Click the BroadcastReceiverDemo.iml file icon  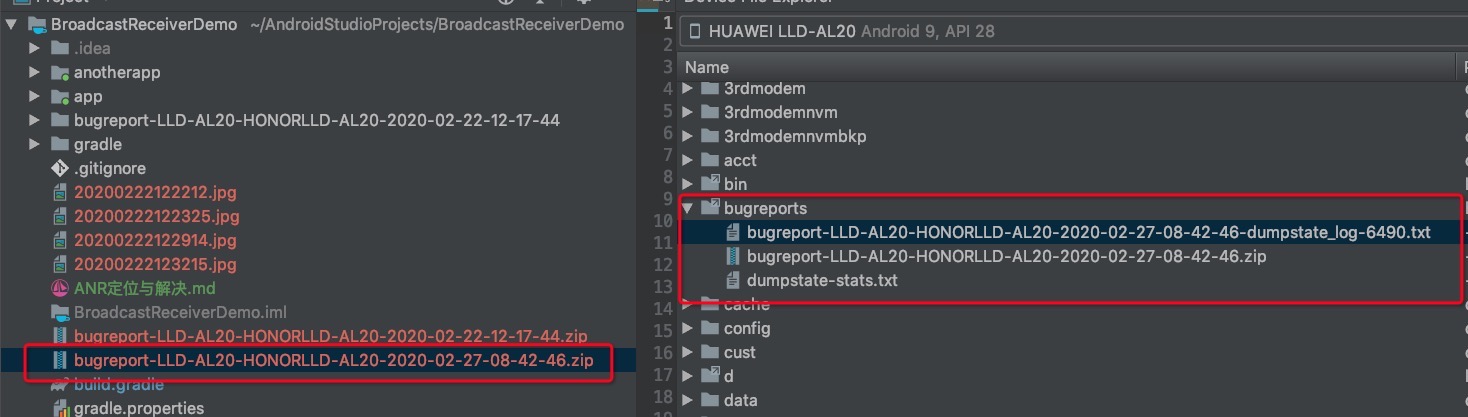pos(59,312)
